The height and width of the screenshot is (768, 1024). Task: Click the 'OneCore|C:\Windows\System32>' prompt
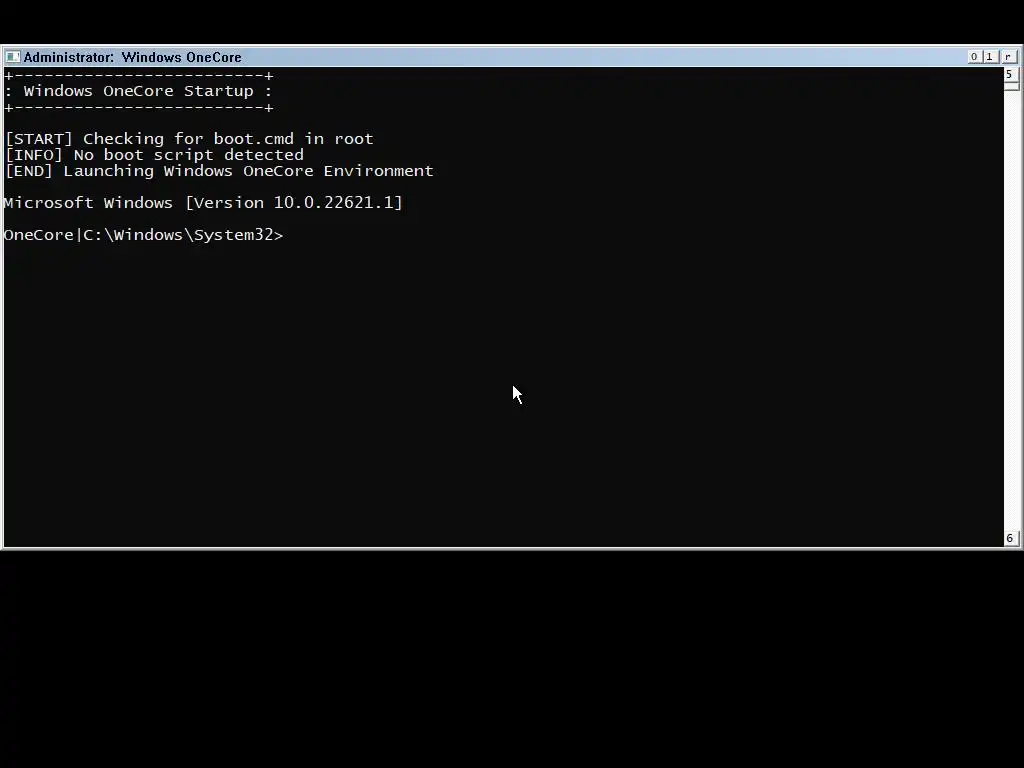pyautogui.click(x=144, y=235)
